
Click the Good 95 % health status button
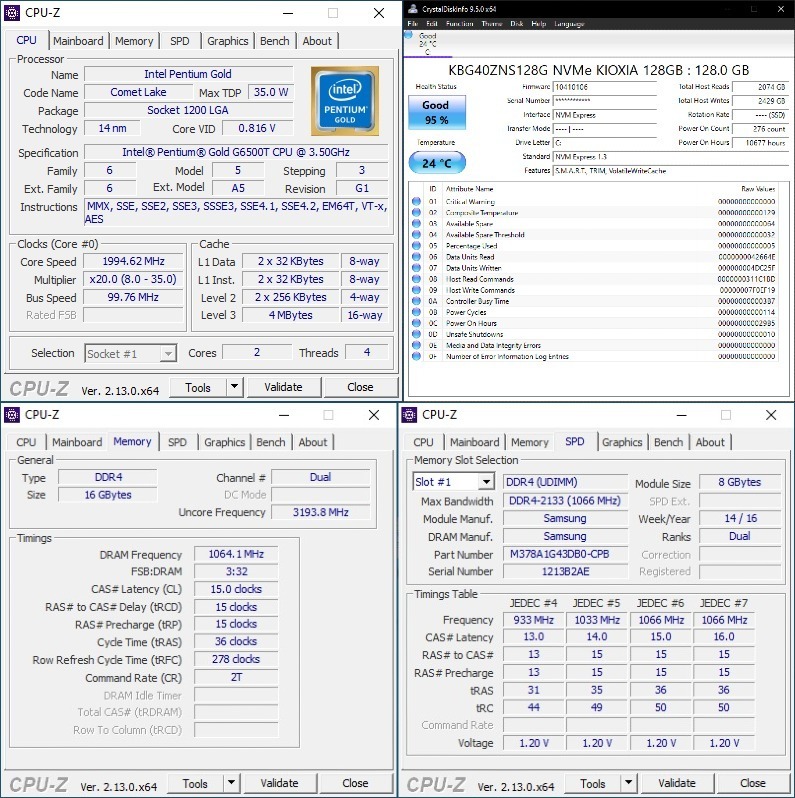(x=436, y=112)
